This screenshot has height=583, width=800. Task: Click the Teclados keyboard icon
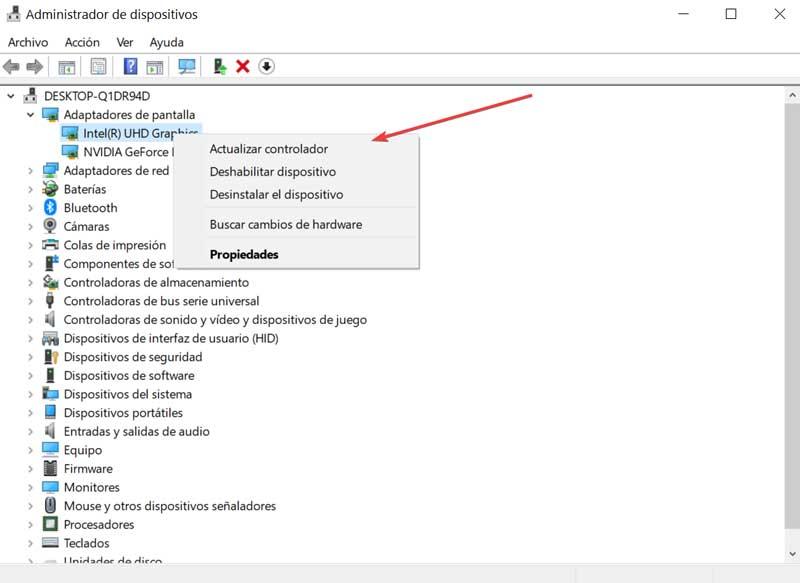click(50, 542)
